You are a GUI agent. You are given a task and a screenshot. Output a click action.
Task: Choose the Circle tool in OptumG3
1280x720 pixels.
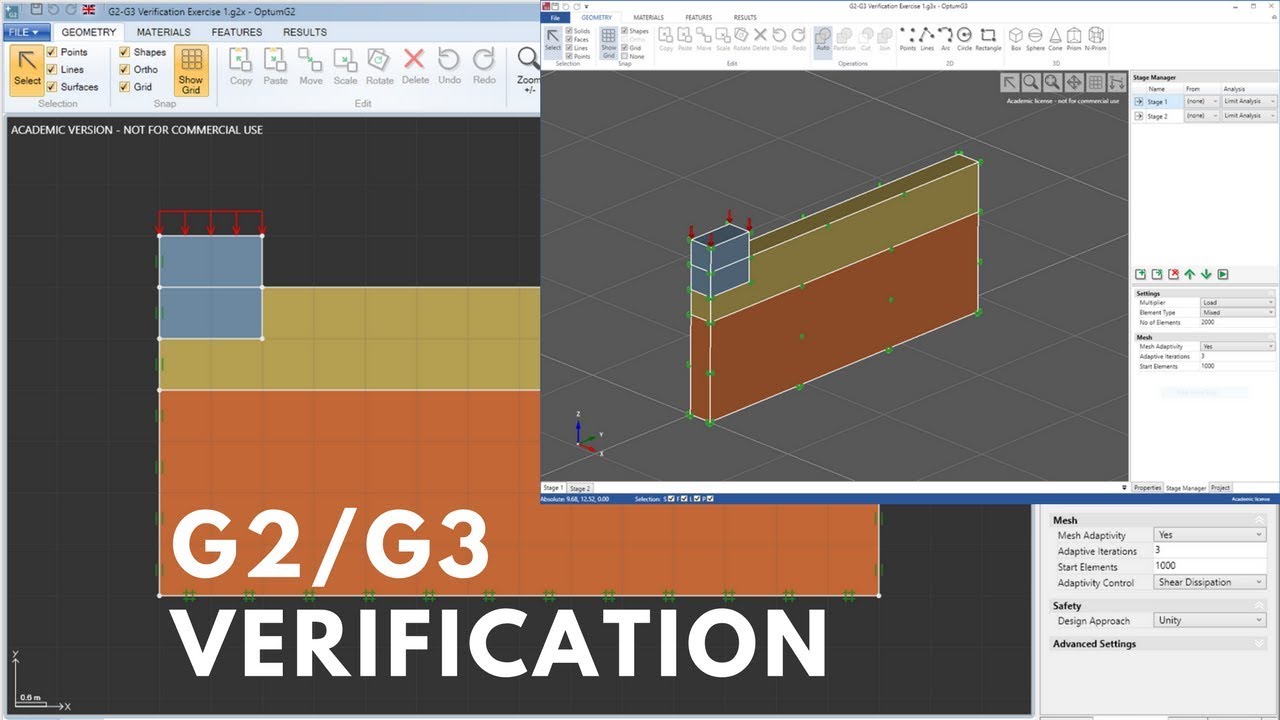tap(965, 39)
